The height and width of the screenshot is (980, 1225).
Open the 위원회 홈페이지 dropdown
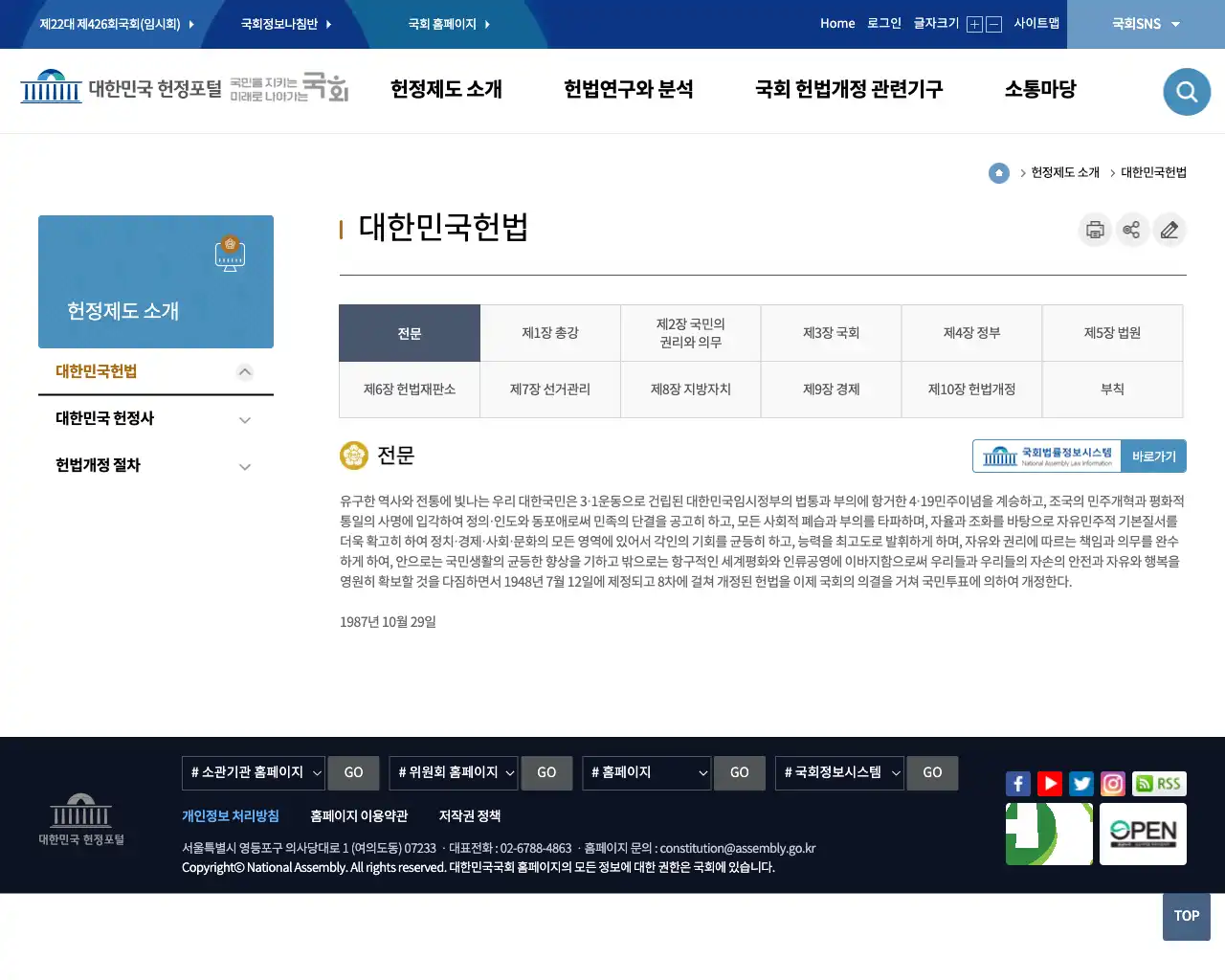(454, 773)
